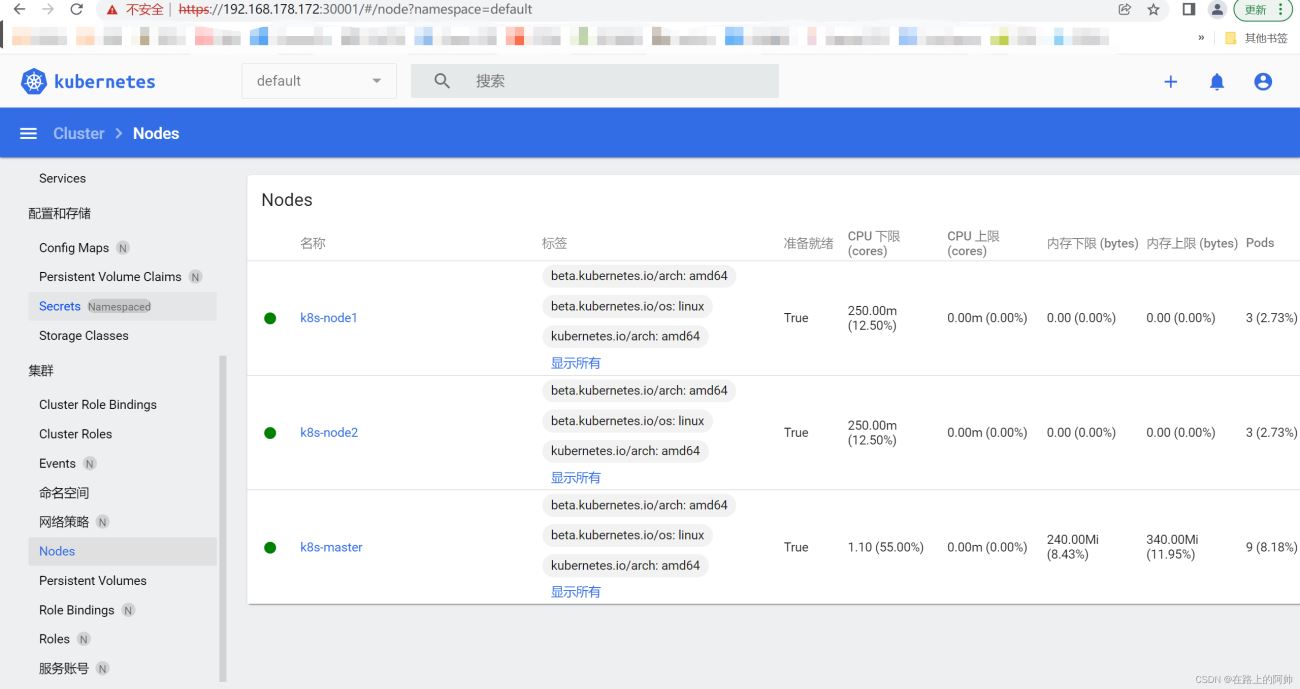Go forward with browser forward arrow
The height and width of the screenshot is (689, 1300).
[48, 9]
